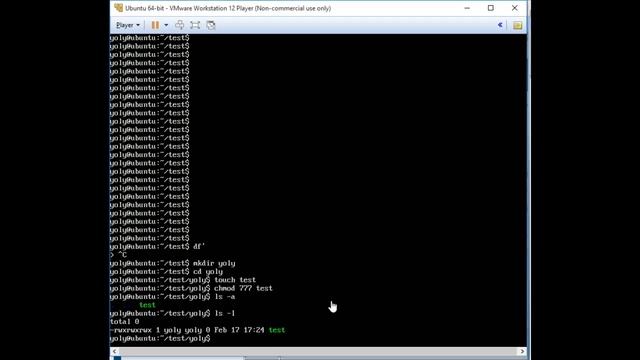Pause the virtual machine
The width and height of the screenshot is (640, 360).
(155, 25)
